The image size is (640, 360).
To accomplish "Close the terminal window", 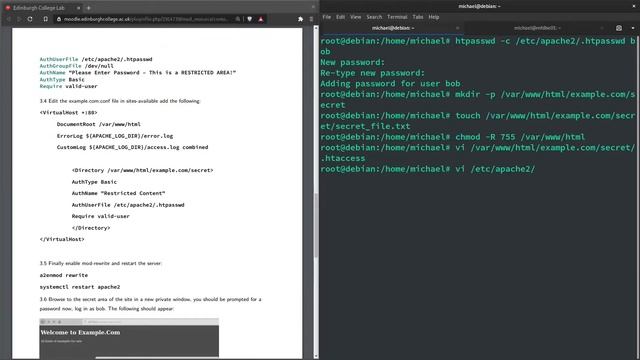I will coord(634,6).
